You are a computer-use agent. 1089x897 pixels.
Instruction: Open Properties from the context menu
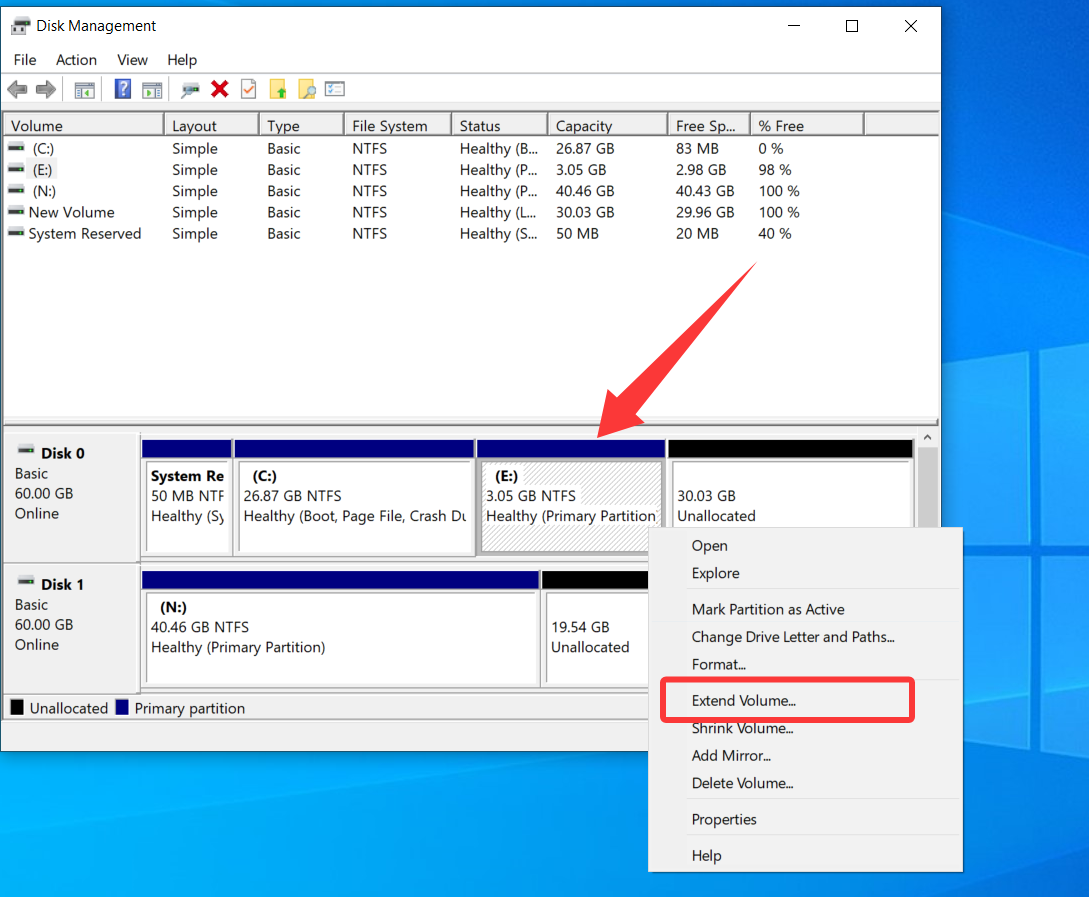pyautogui.click(x=806, y=819)
